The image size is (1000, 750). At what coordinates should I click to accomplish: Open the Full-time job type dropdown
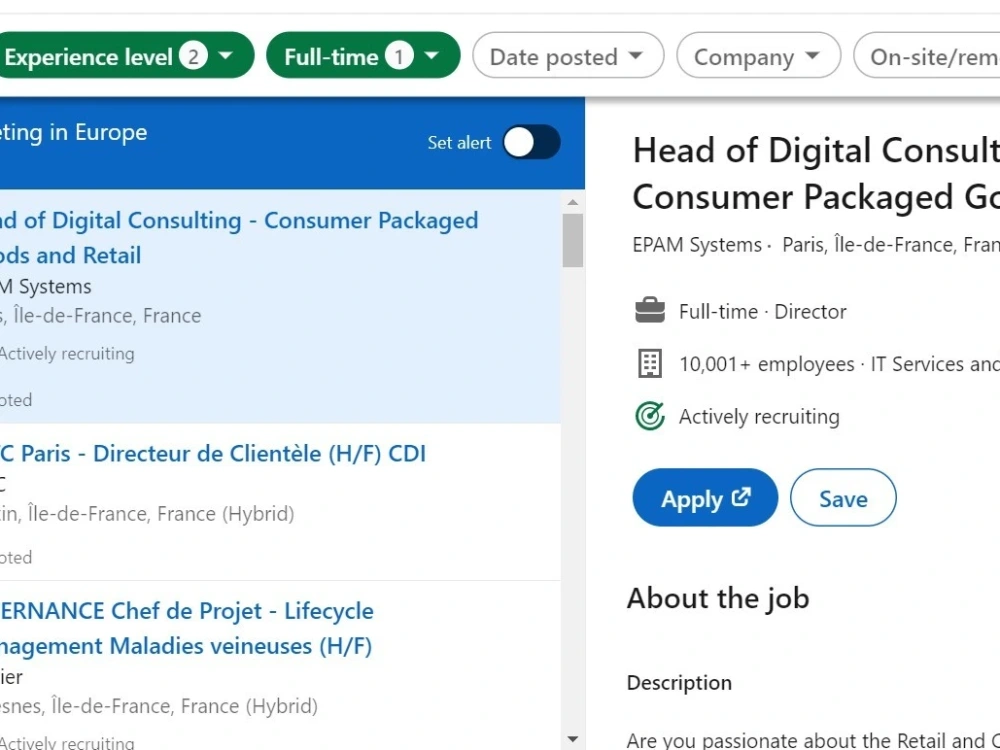coord(363,55)
